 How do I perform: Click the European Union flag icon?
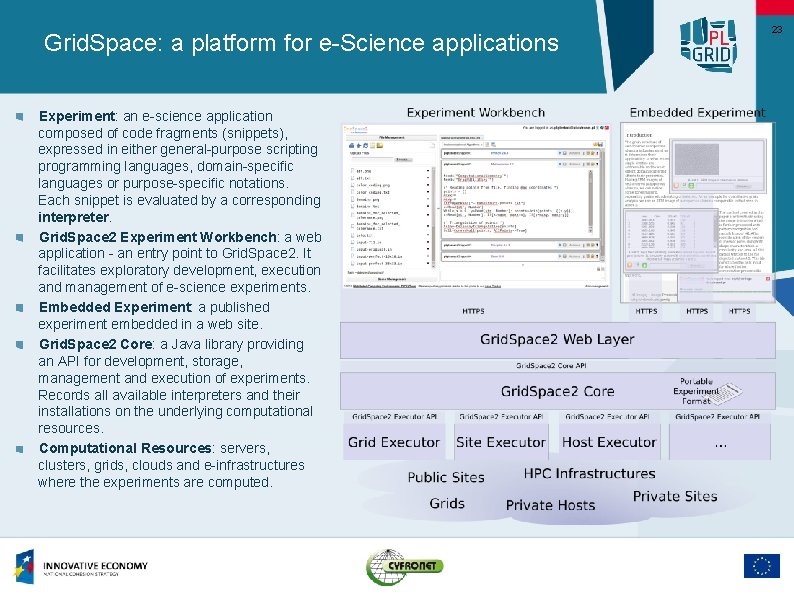(762, 566)
